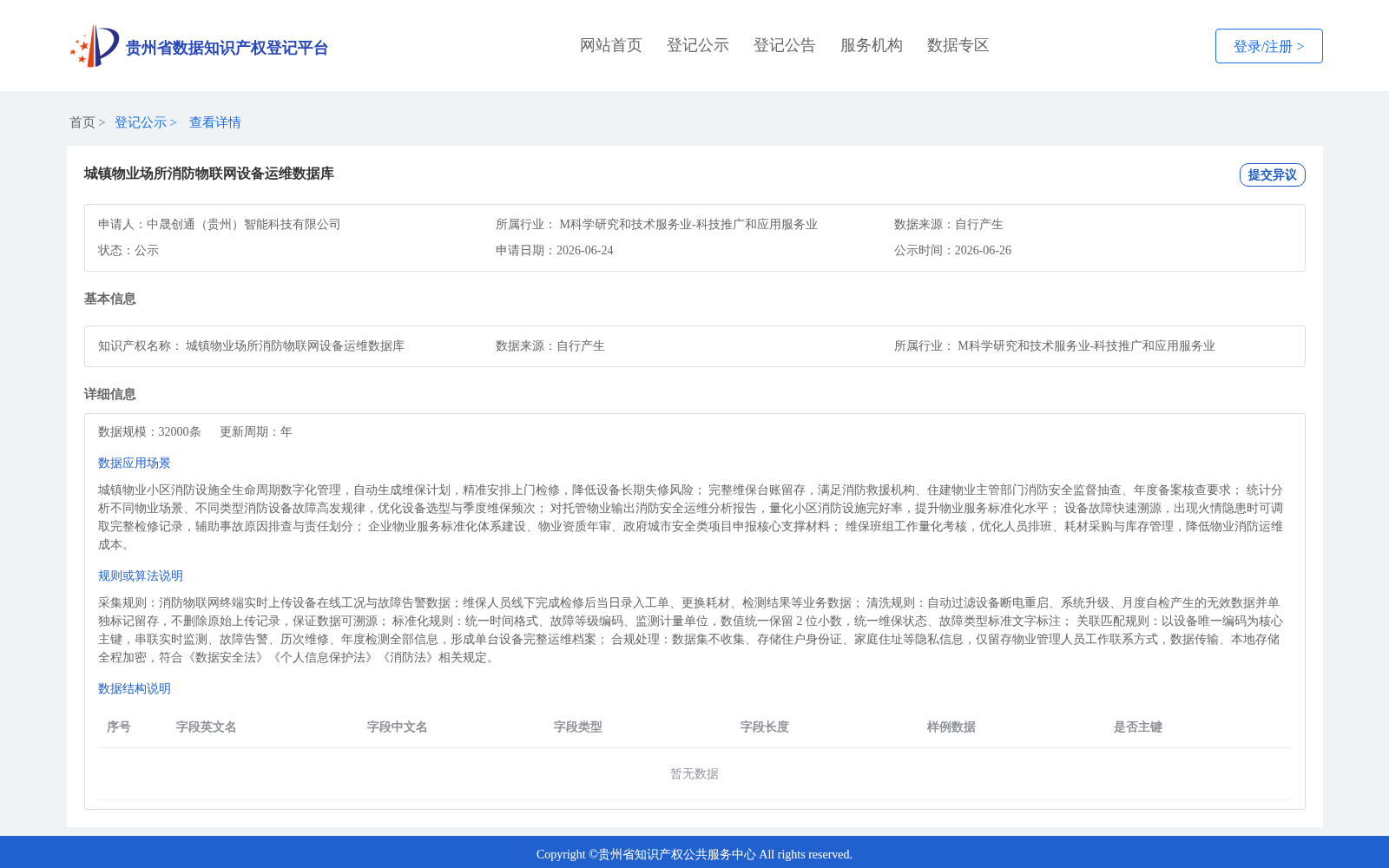Click 公示时间：2026-06-26 text
Viewport: 1389px width, 868px height.
952,250
